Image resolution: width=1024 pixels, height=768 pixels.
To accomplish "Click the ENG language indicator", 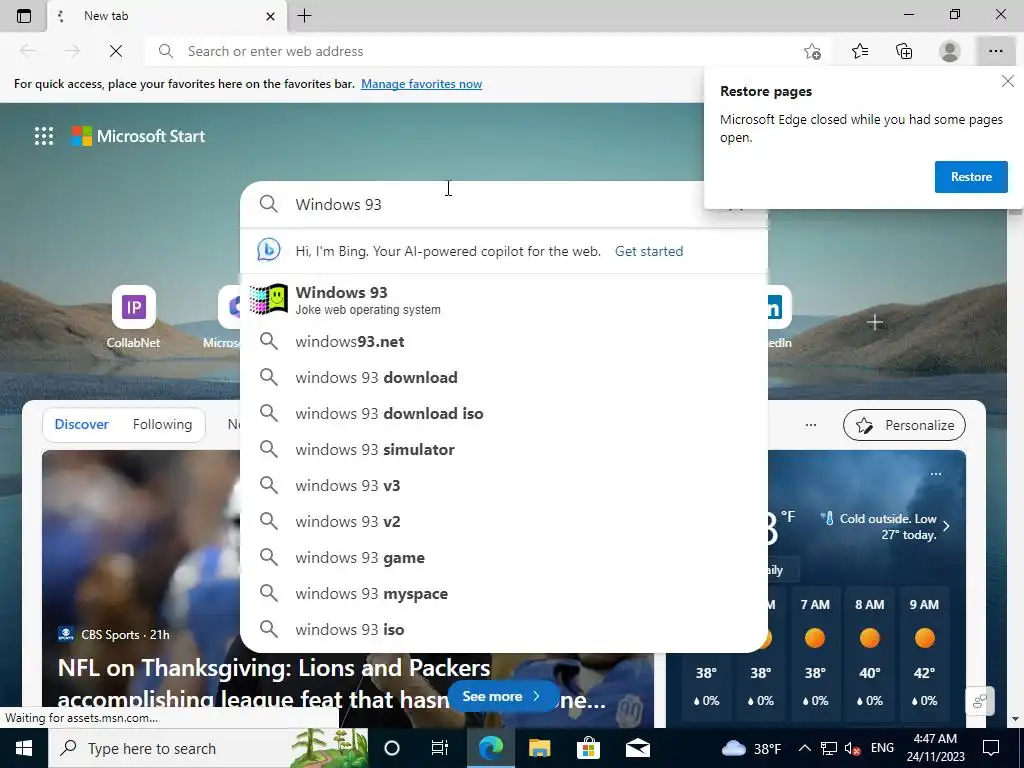I will [882, 748].
